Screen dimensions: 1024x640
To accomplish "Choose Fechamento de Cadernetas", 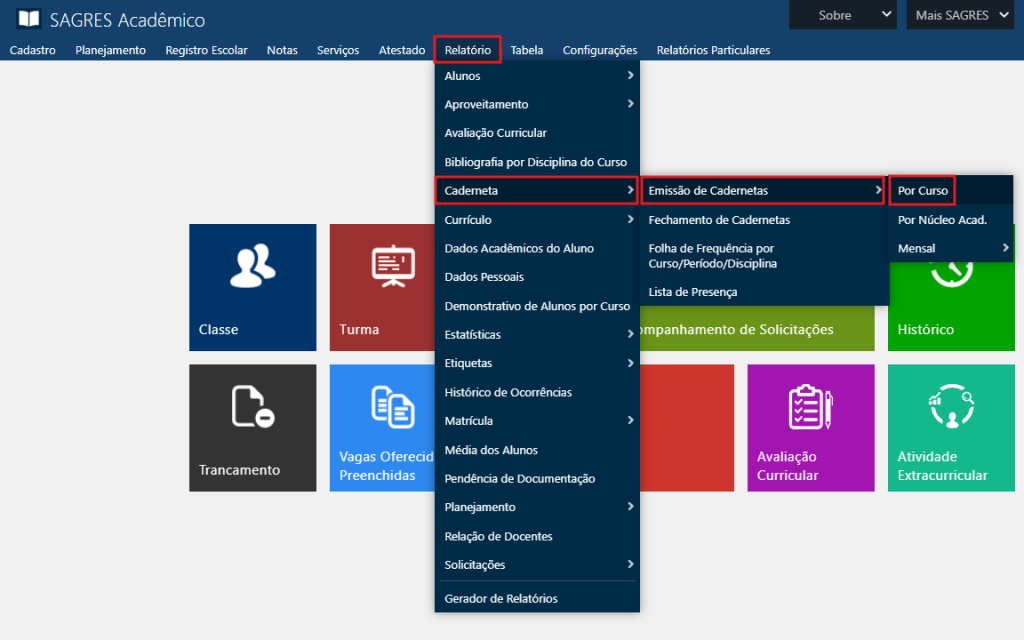I will (x=719, y=220).
